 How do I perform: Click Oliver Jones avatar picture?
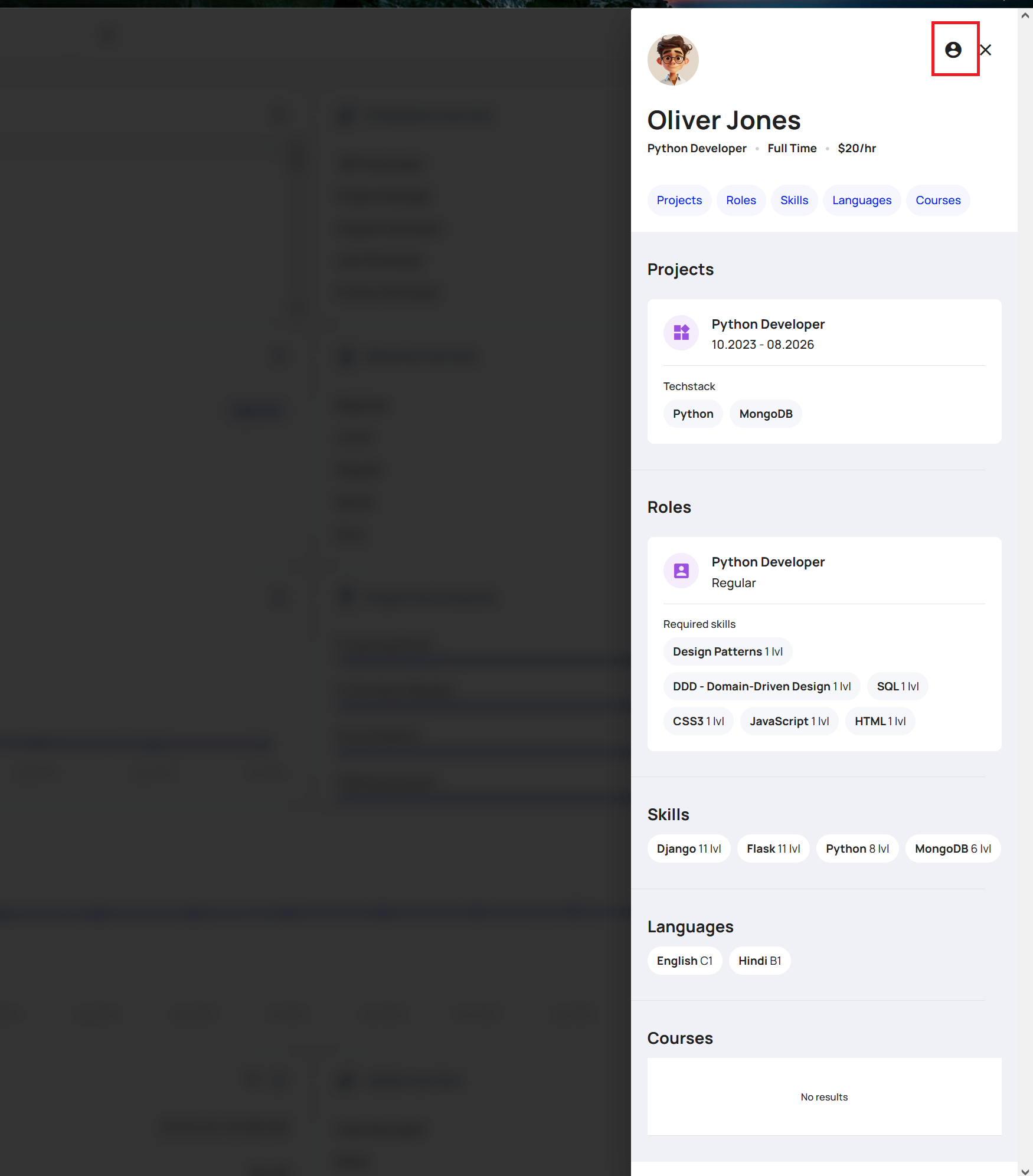[x=673, y=60]
